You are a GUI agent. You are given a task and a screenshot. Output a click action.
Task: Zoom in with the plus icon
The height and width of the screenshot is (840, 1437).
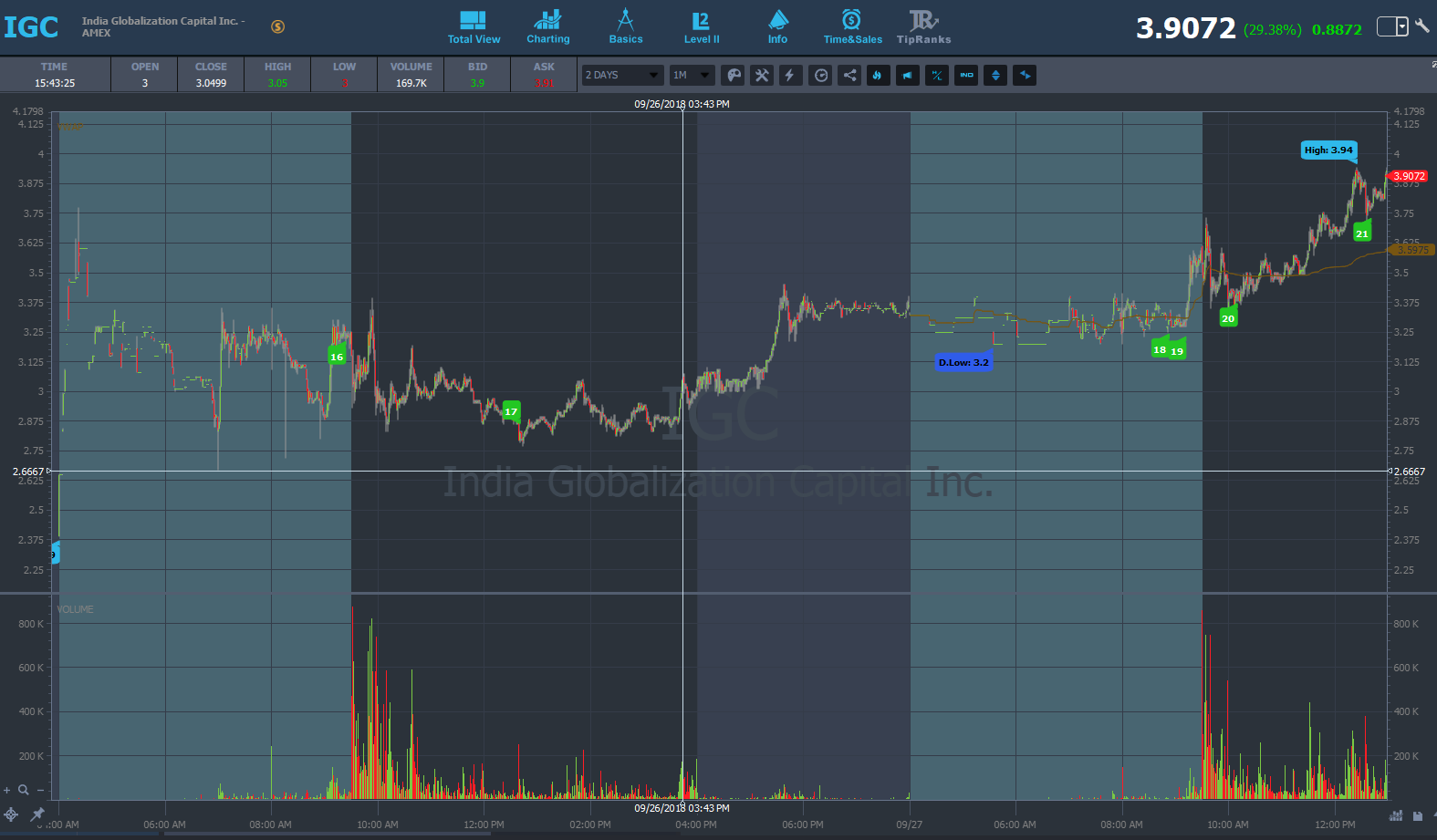(x=7, y=790)
